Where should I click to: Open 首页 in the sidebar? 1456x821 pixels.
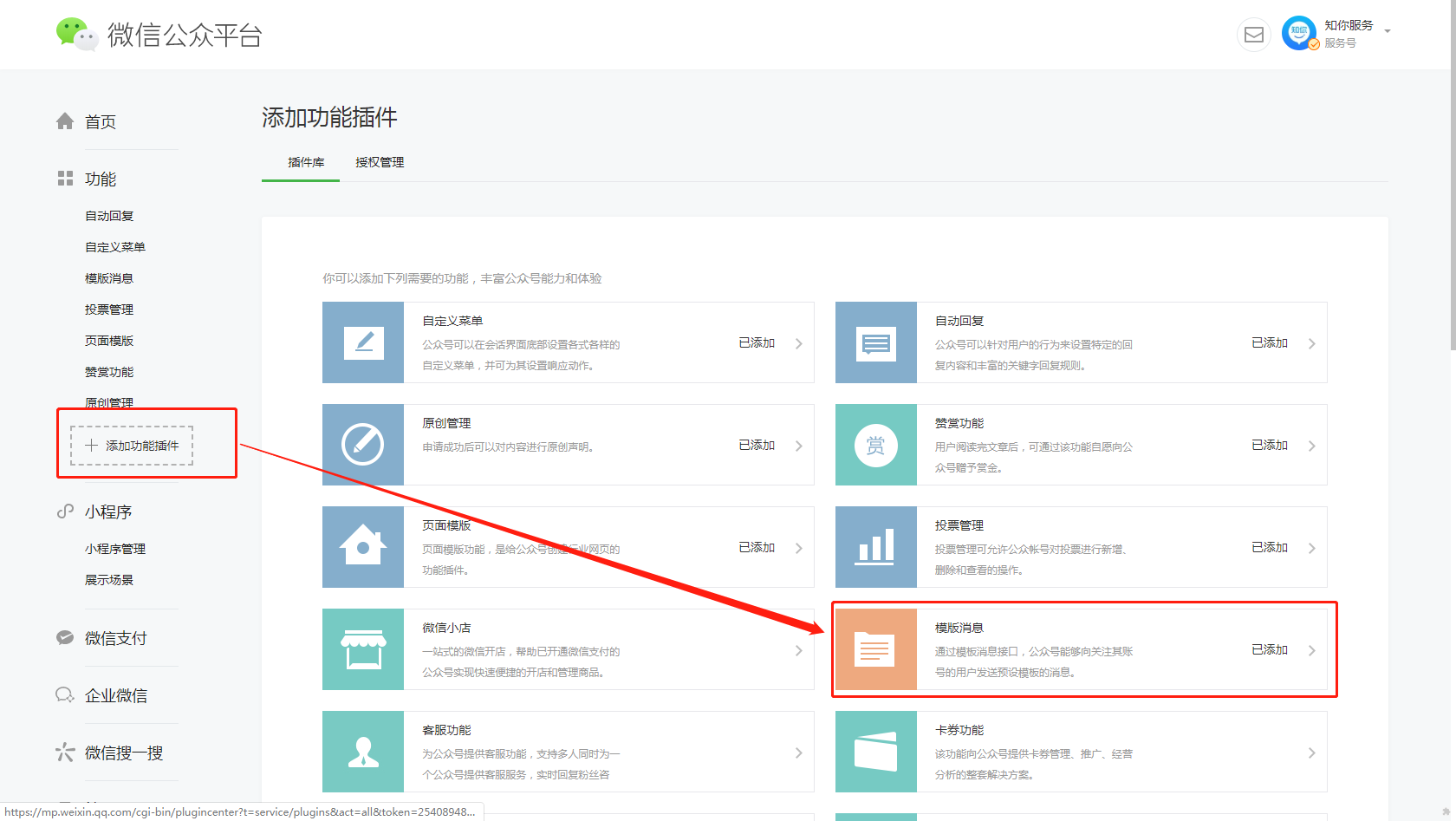coord(101,122)
